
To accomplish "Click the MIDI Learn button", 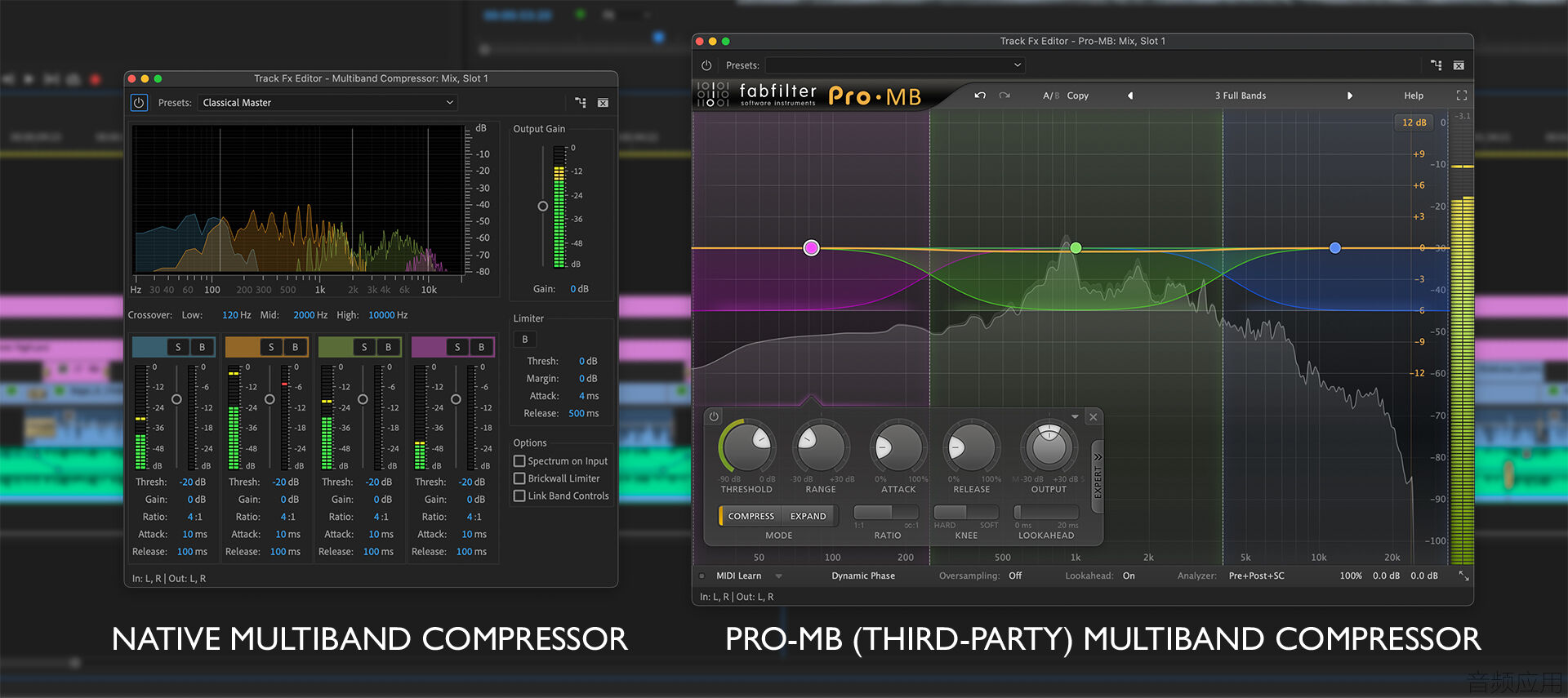I will point(738,576).
